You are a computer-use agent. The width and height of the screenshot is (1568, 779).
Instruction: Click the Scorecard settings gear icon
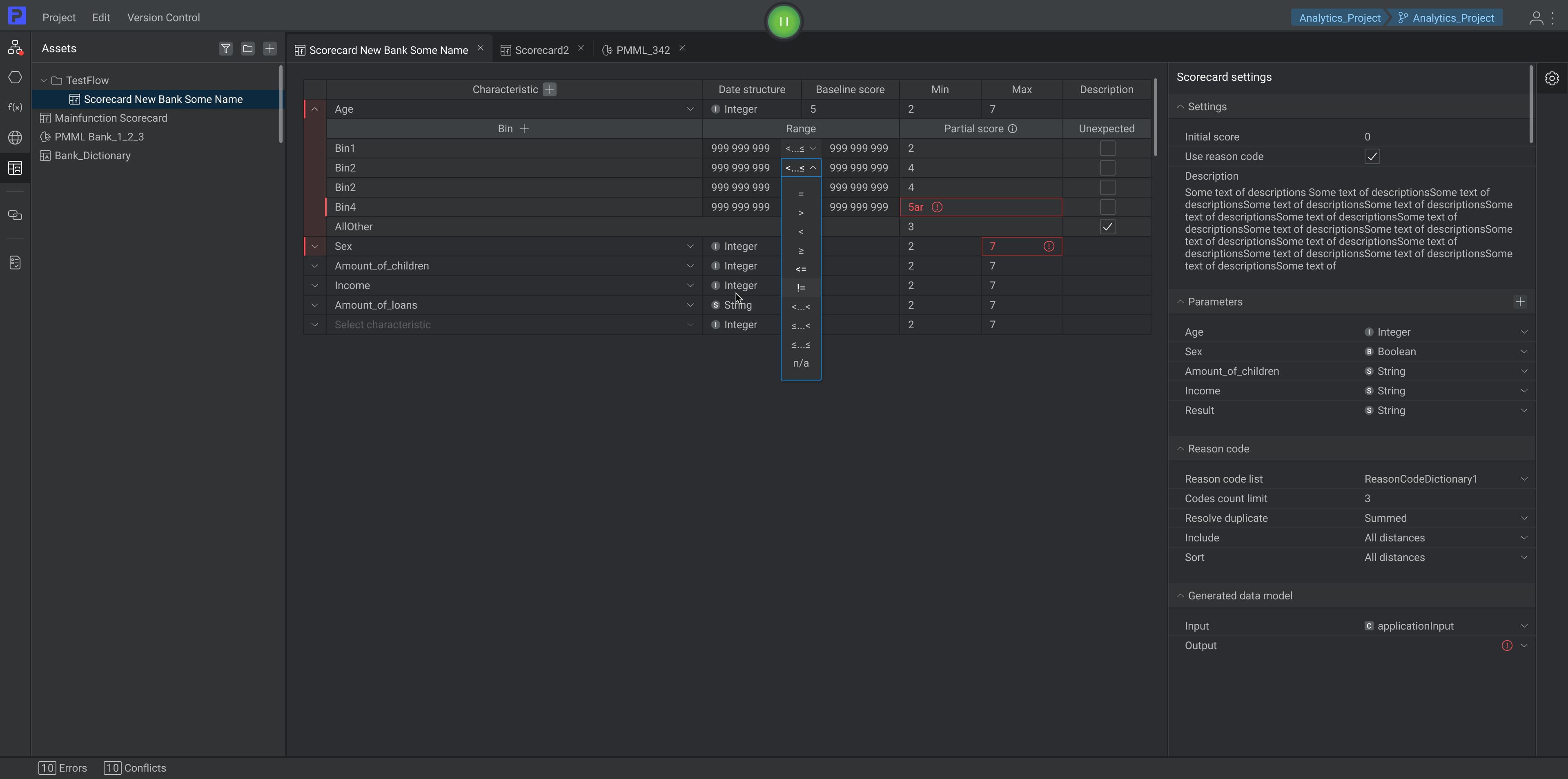click(1552, 78)
